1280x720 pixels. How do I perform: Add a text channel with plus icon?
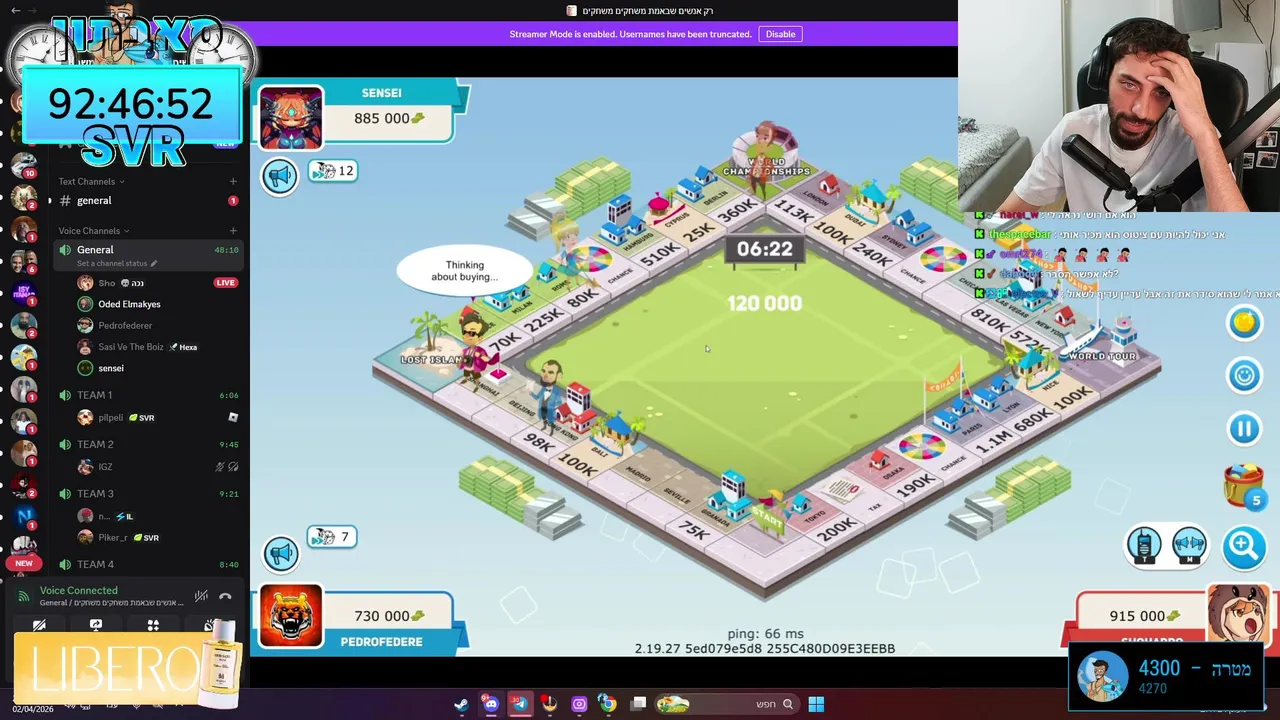233,181
